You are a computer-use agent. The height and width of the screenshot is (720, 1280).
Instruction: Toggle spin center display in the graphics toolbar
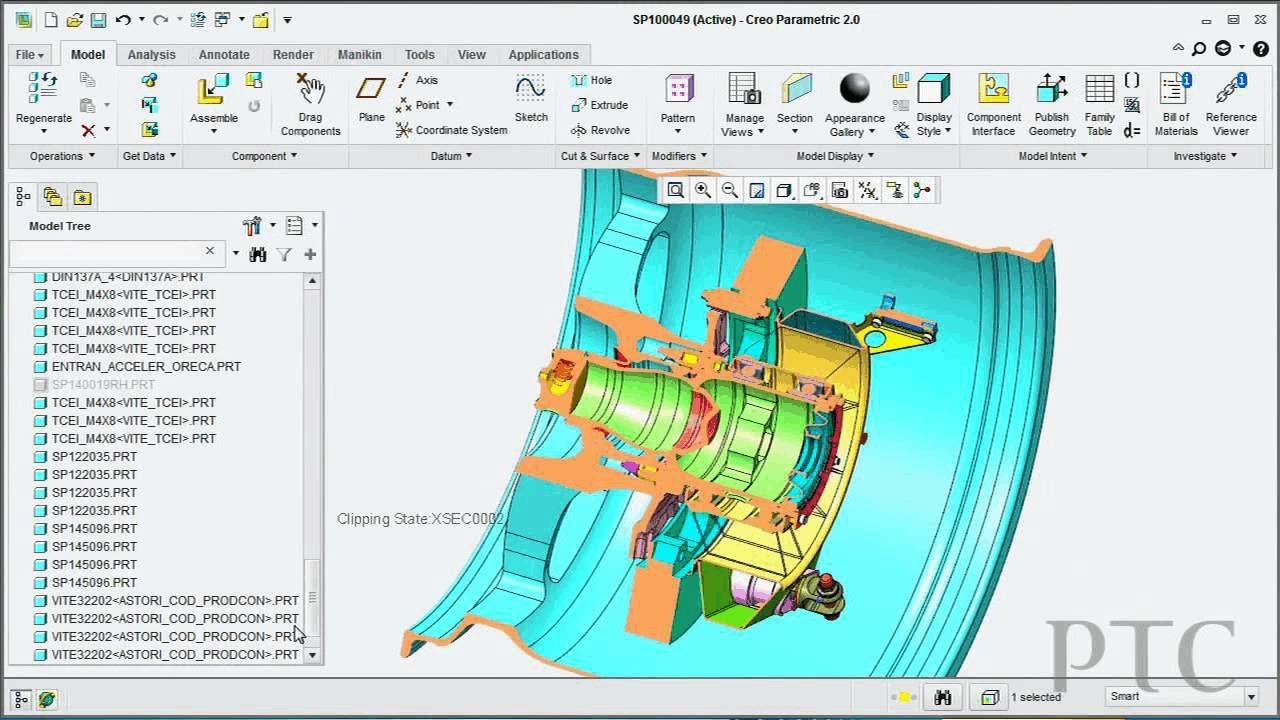(921, 190)
